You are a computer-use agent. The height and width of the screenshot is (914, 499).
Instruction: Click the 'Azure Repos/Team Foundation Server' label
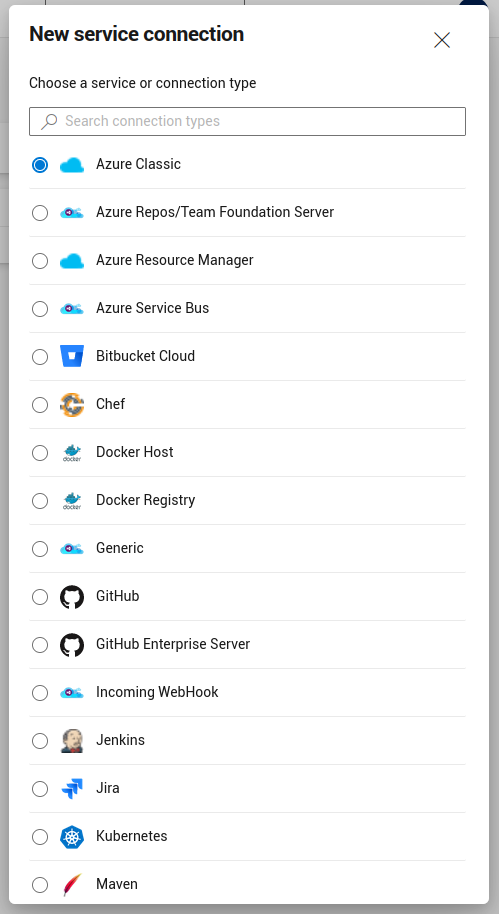[215, 212]
